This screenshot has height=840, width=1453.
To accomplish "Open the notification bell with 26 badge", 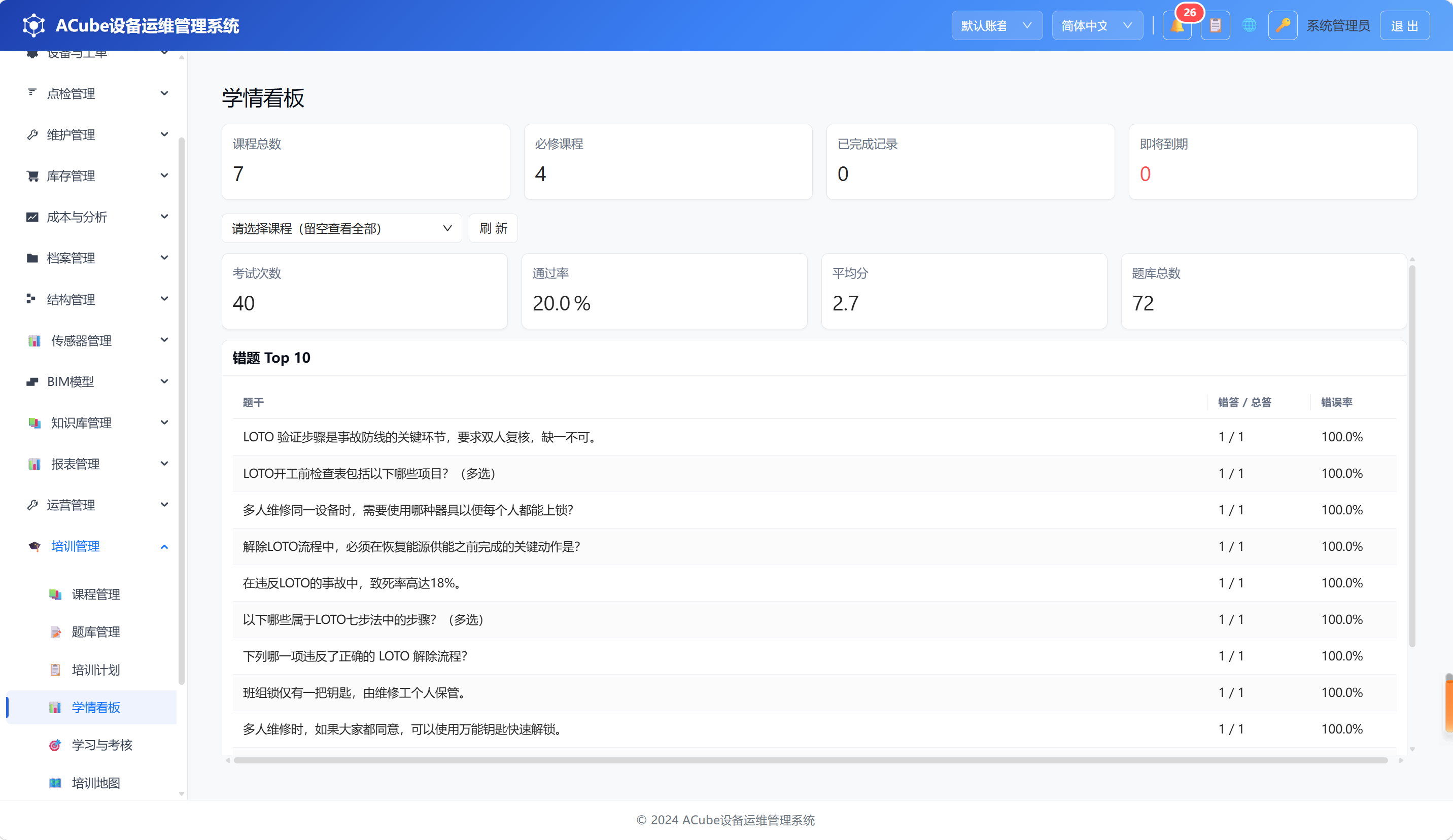I will 1178,25.
